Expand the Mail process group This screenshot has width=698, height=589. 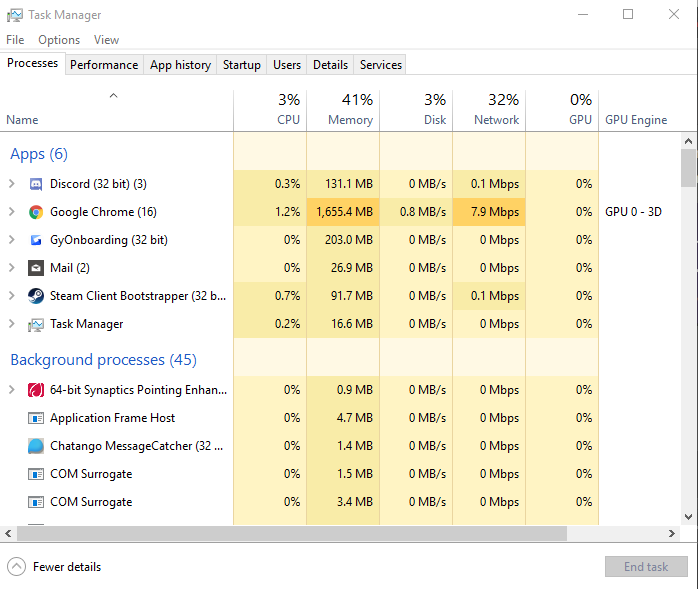pyautogui.click(x=12, y=268)
